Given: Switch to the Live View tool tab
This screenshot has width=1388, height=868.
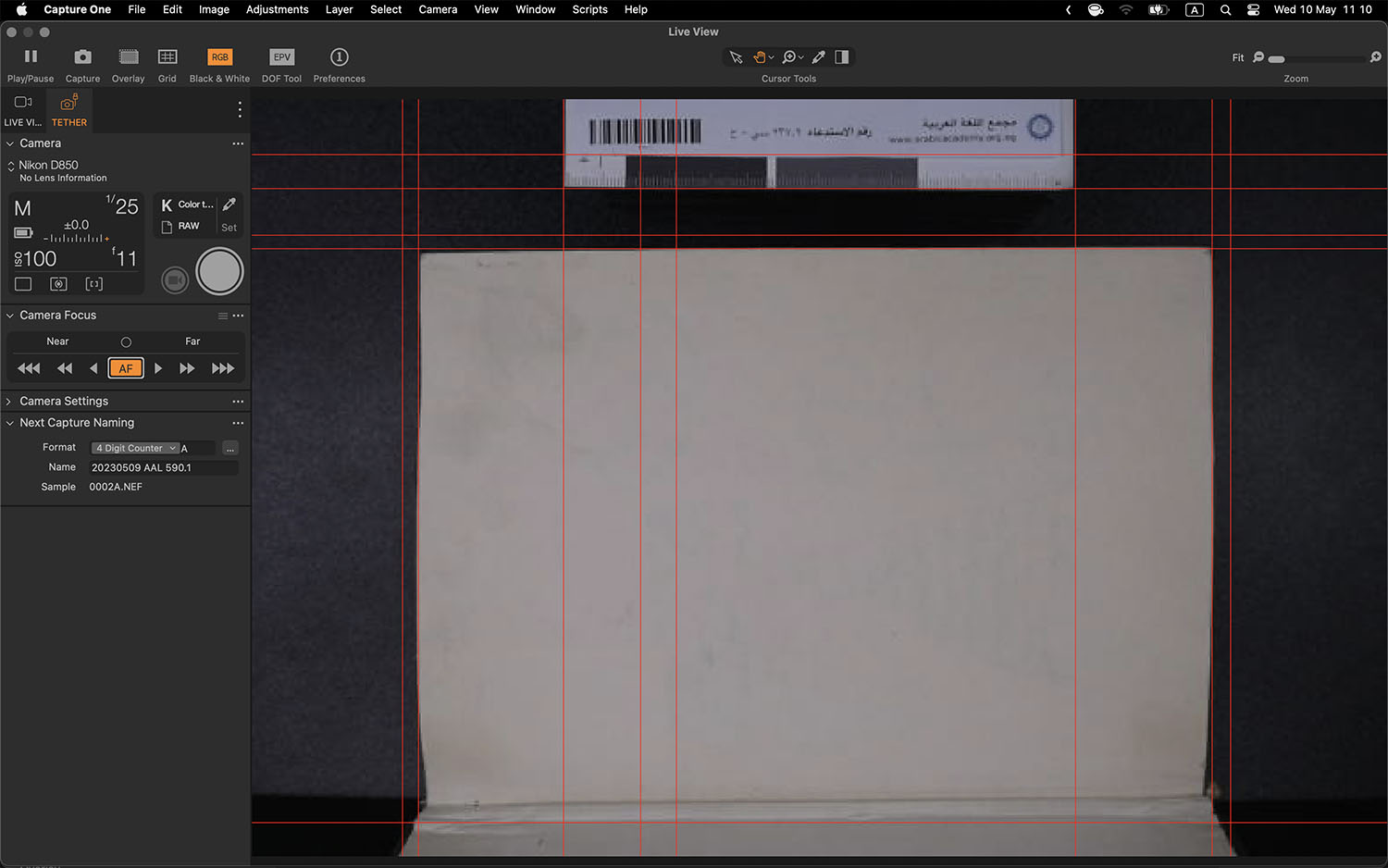Looking at the screenshot, I should click(x=23, y=110).
